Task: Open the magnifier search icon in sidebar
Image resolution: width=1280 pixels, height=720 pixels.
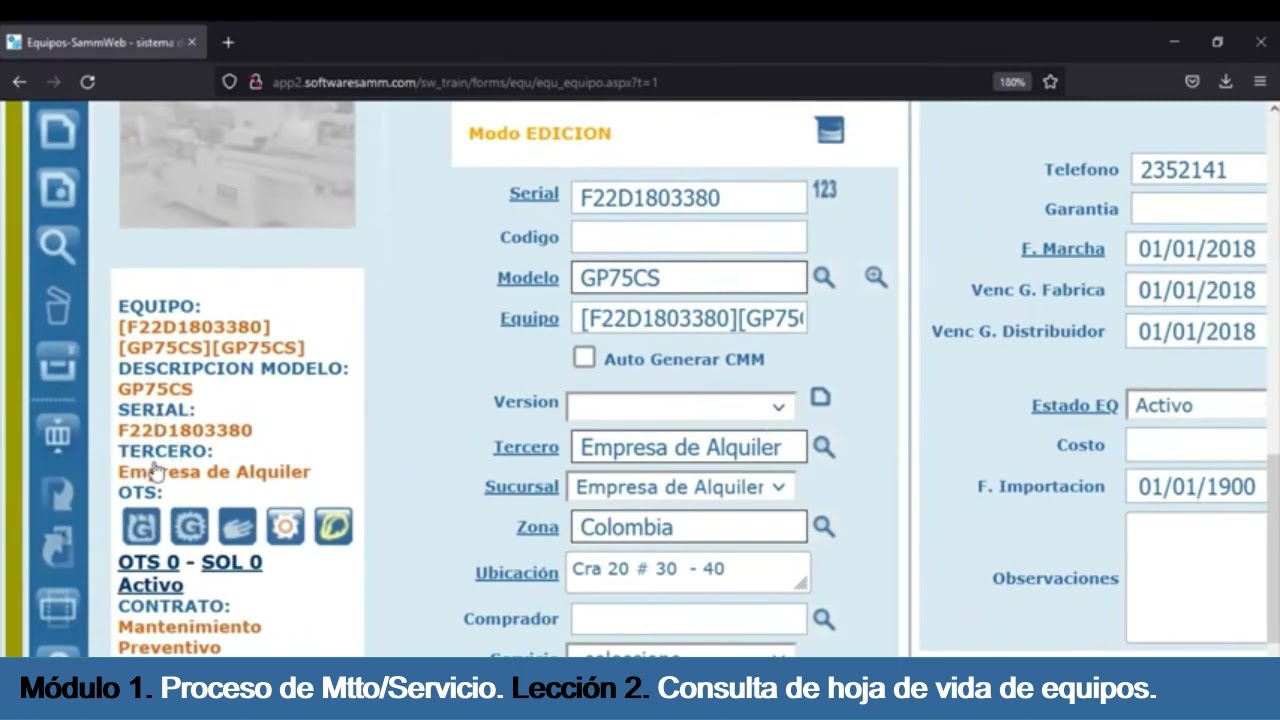Action: [57, 245]
